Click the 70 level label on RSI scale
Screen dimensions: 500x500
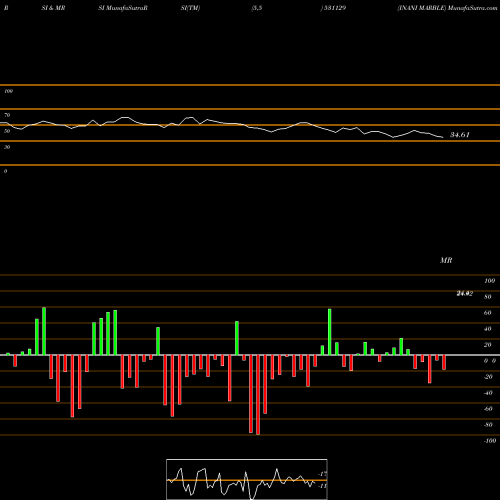click(x=7, y=115)
